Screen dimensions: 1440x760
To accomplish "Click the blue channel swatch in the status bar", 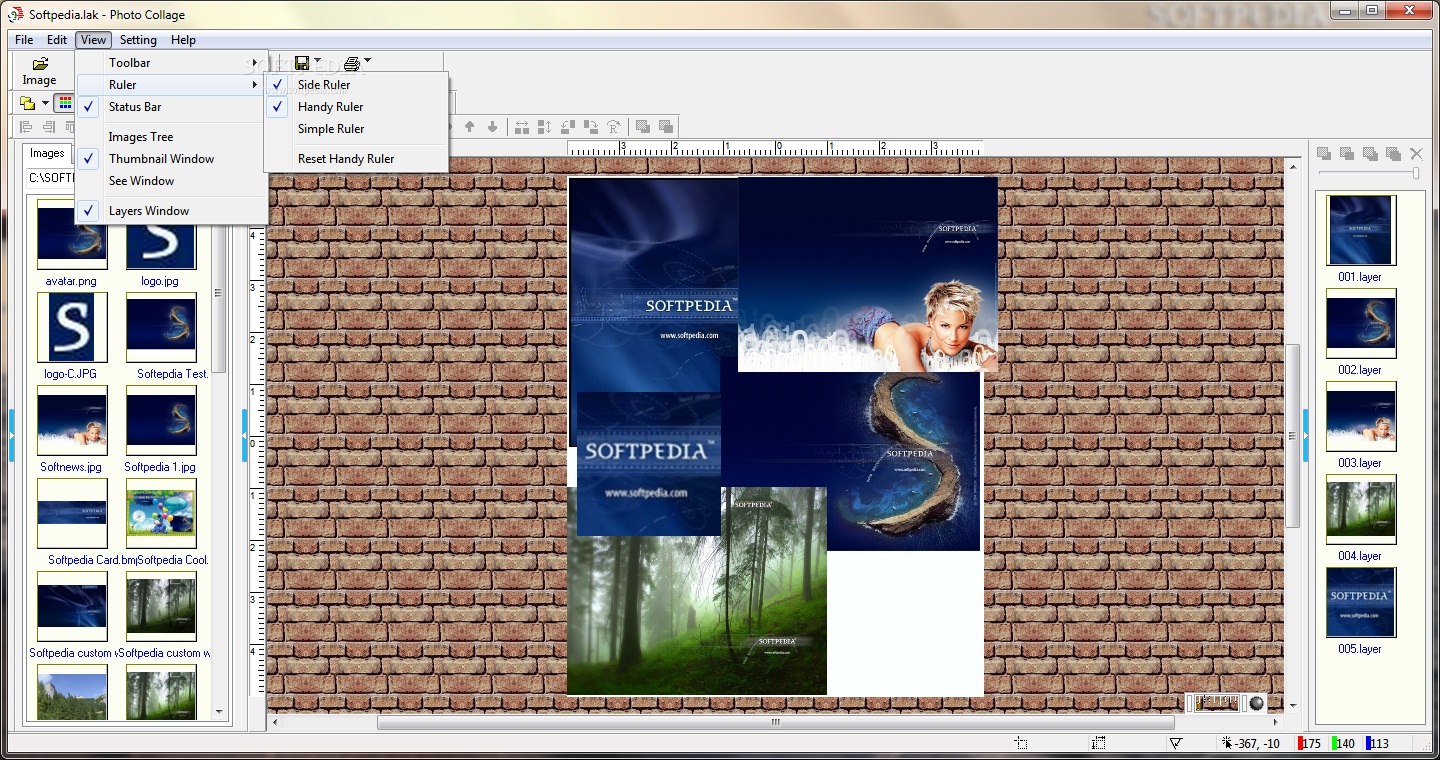I will click(1368, 743).
